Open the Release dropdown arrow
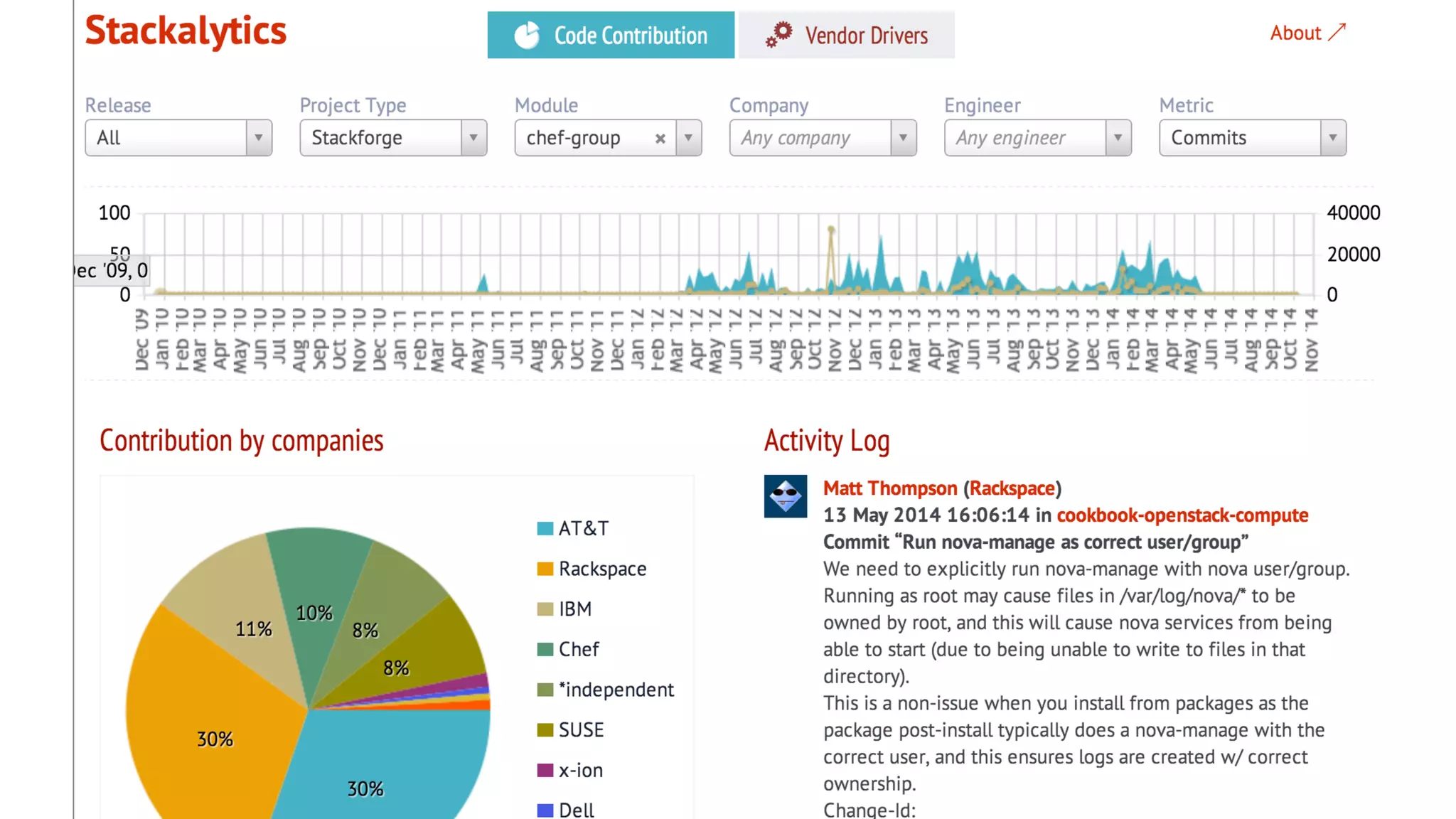Viewport: 1456px width, 819px height. (x=259, y=138)
